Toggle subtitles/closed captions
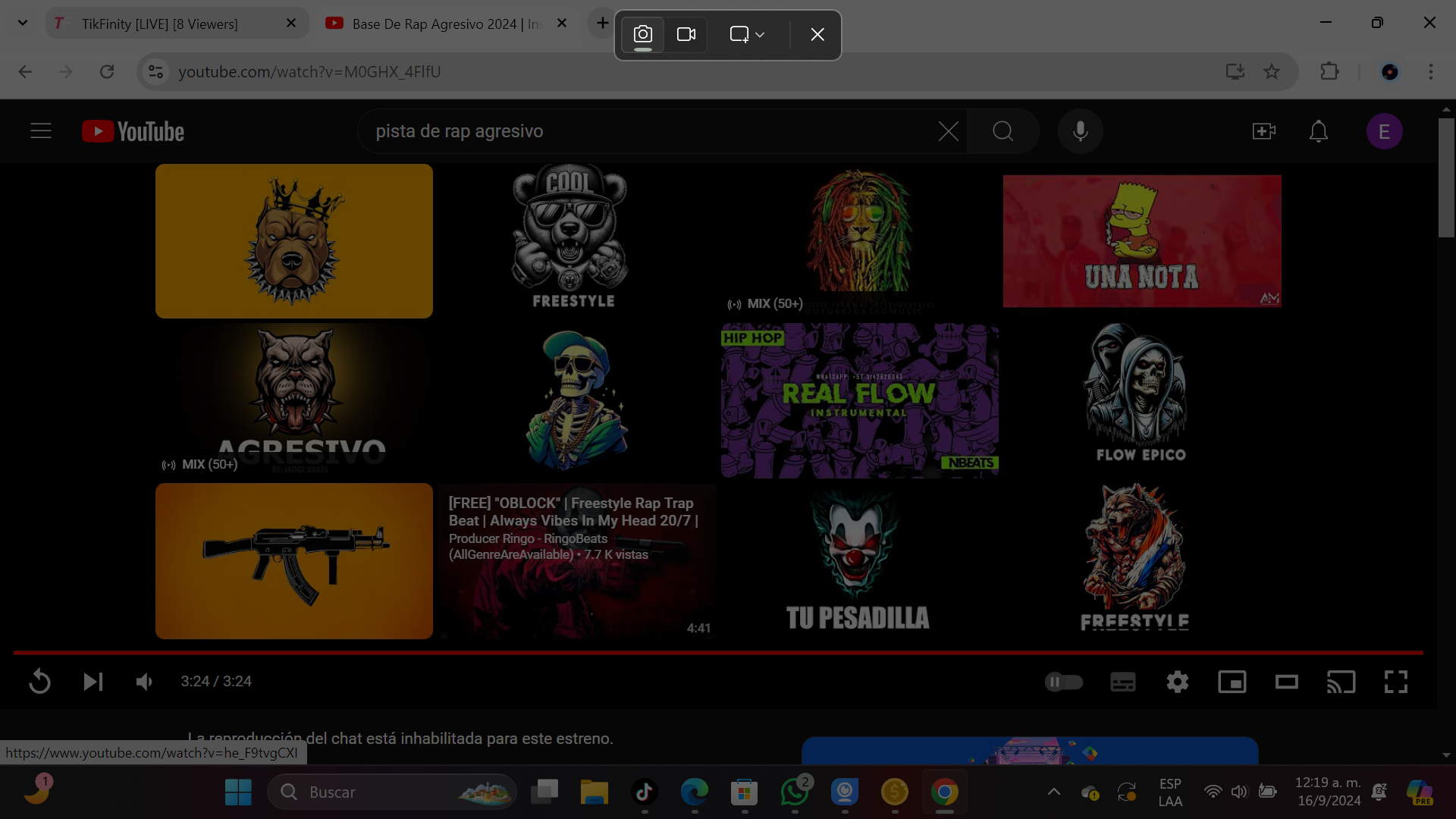Viewport: 1456px width, 819px height. 1122,682
